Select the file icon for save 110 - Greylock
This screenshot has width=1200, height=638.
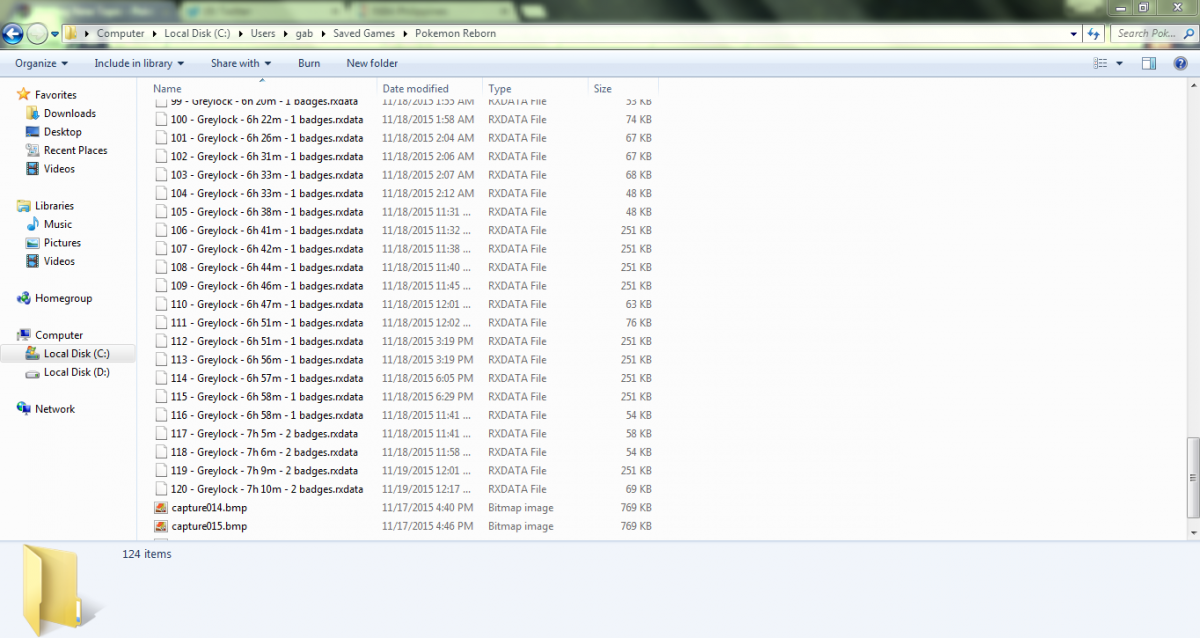[161, 304]
